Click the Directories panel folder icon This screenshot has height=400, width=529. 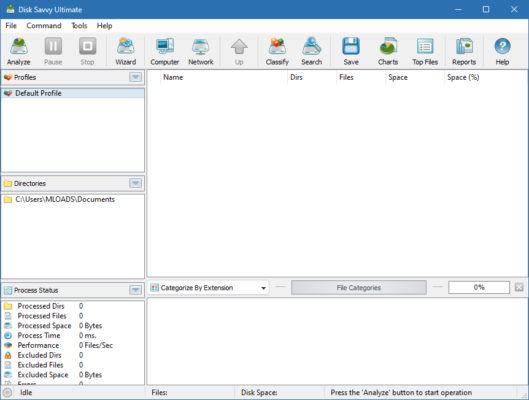click(x=8, y=183)
